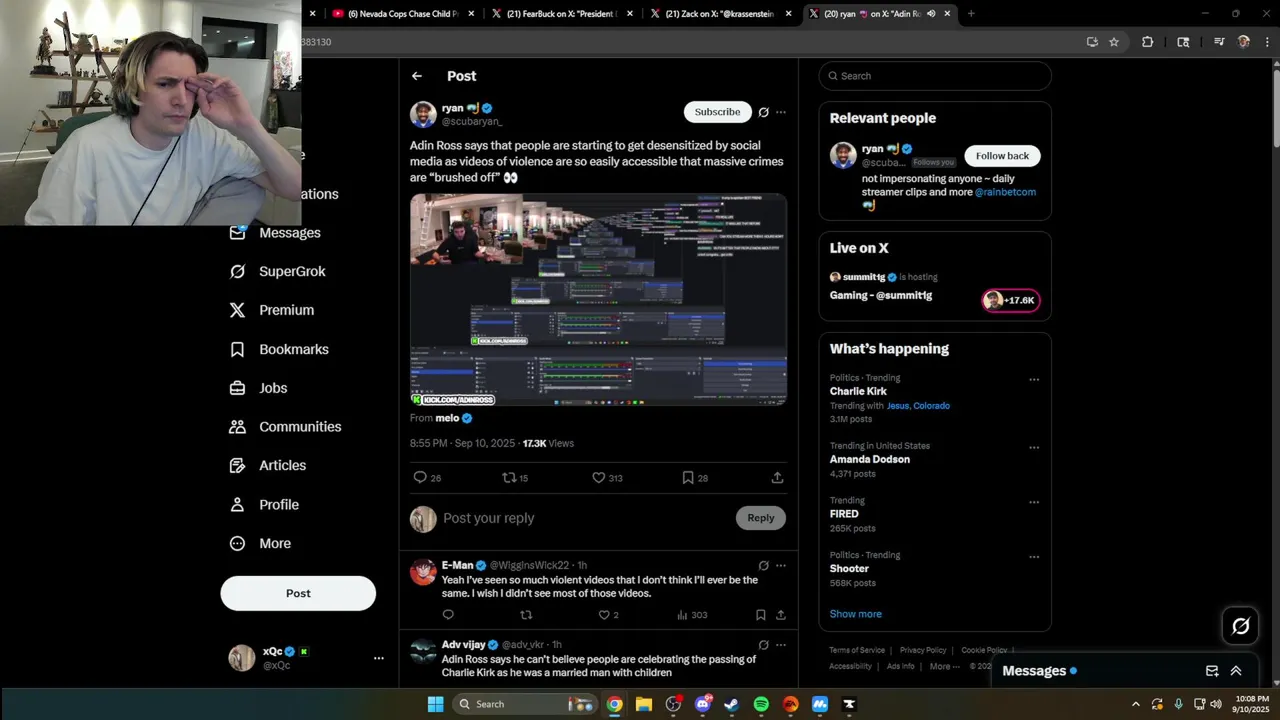Click the Subscribe button on ryan's post
Viewport: 1280px width, 720px height.
pos(717,112)
